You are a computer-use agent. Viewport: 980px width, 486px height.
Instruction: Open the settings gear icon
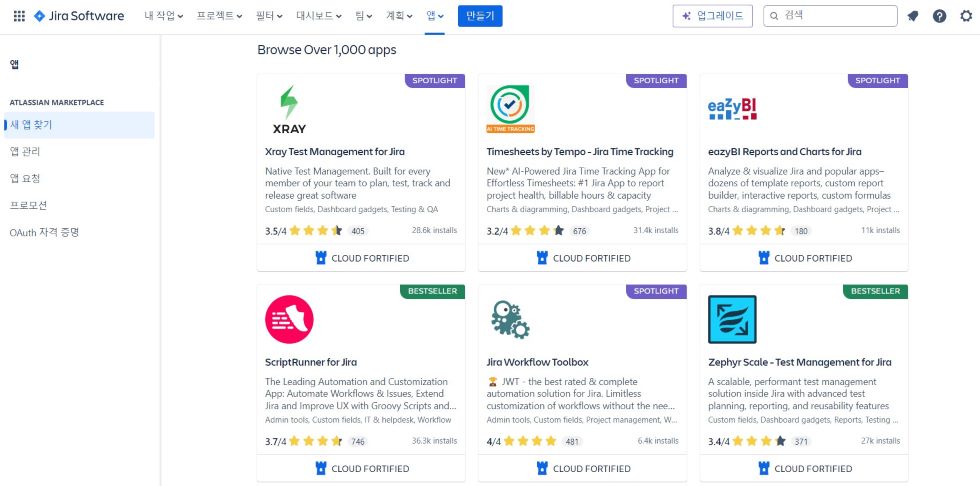click(966, 16)
